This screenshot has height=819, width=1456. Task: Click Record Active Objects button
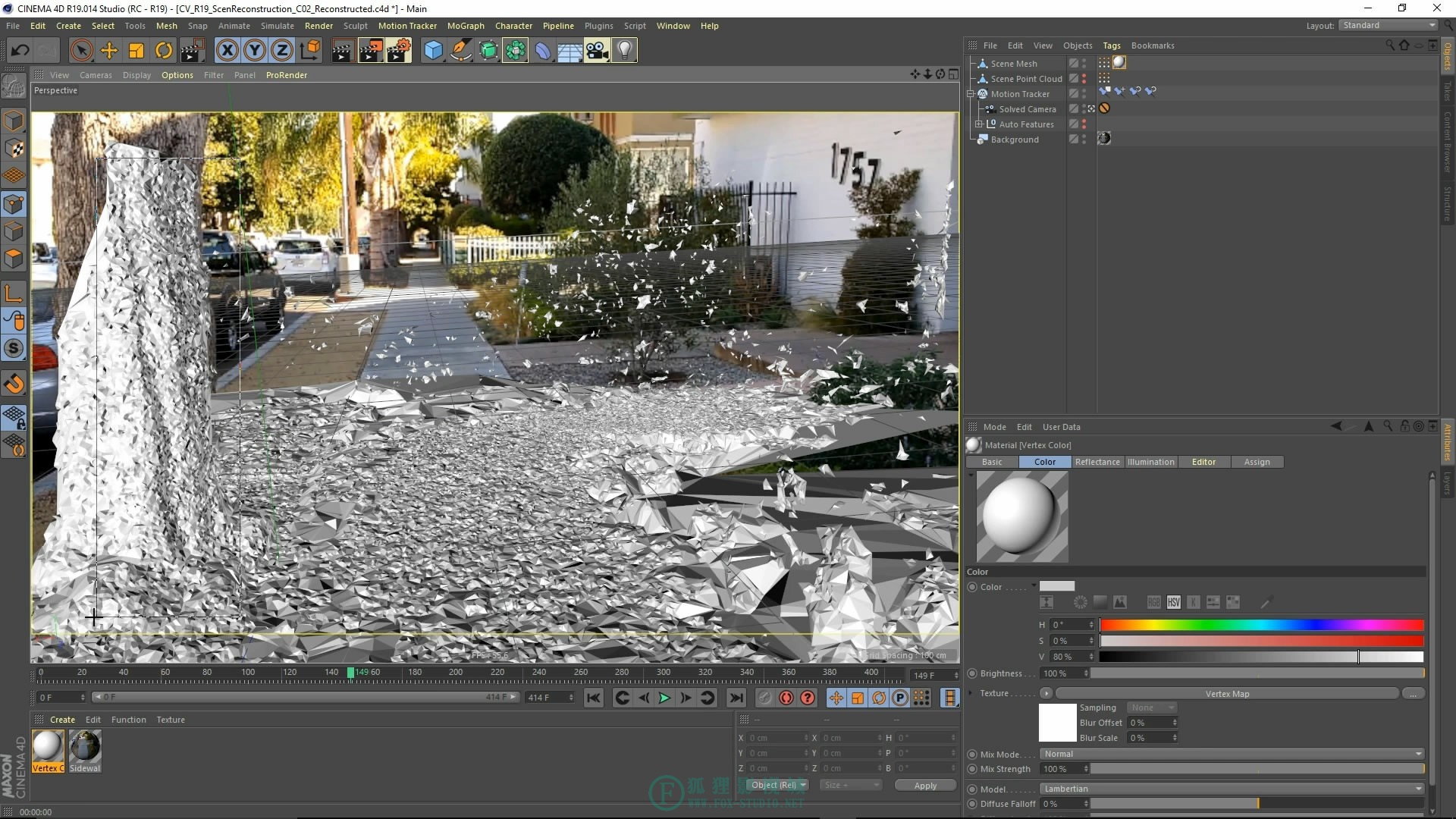click(x=764, y=698)
